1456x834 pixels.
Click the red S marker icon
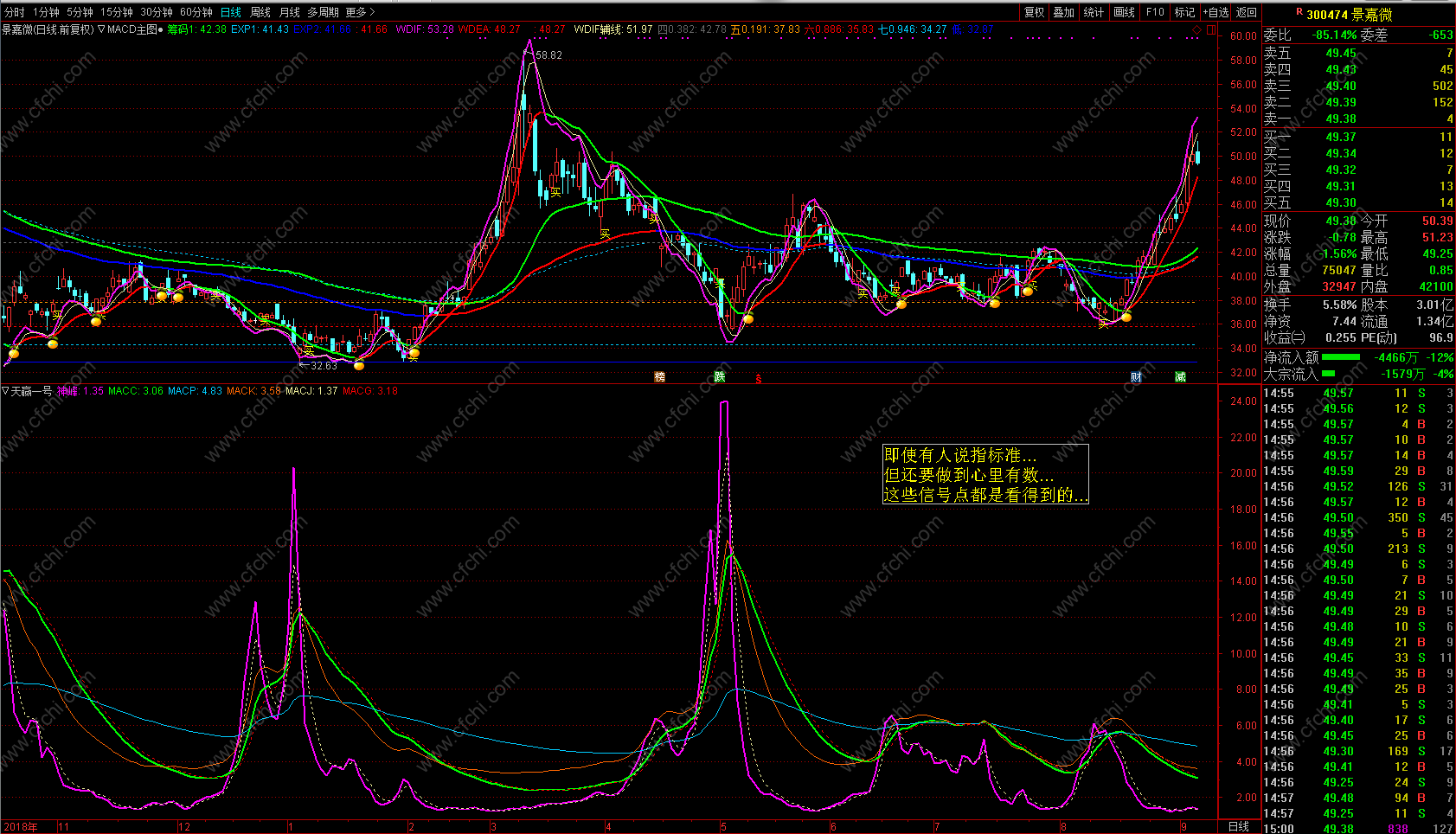pyautogui.click(x=759, y=378)
